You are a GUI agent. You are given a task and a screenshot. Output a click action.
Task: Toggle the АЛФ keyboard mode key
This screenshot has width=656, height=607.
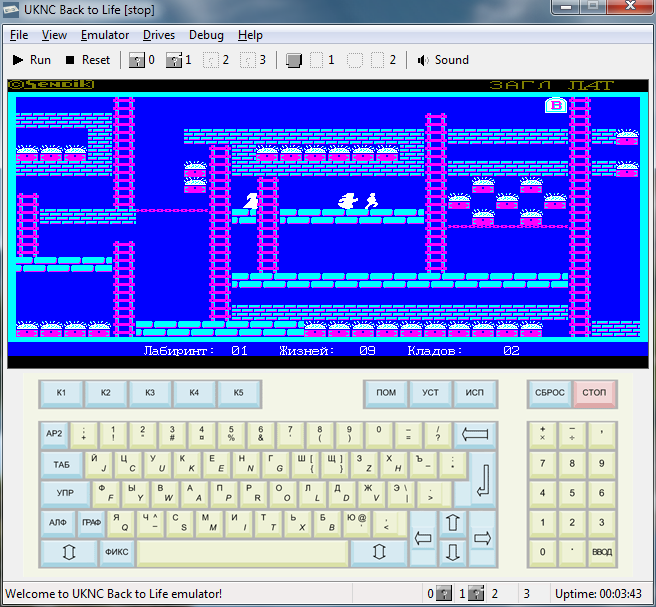[58, 523]
